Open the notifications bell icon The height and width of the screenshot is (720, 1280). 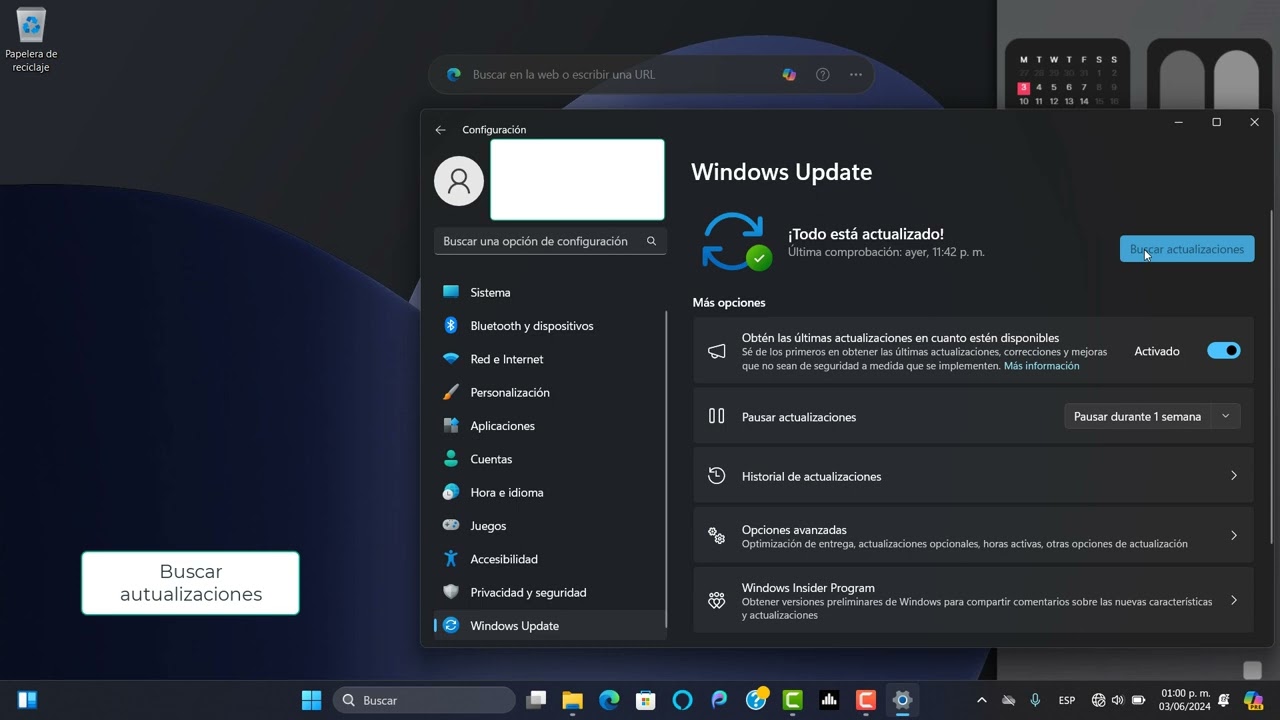point(1223,700)
